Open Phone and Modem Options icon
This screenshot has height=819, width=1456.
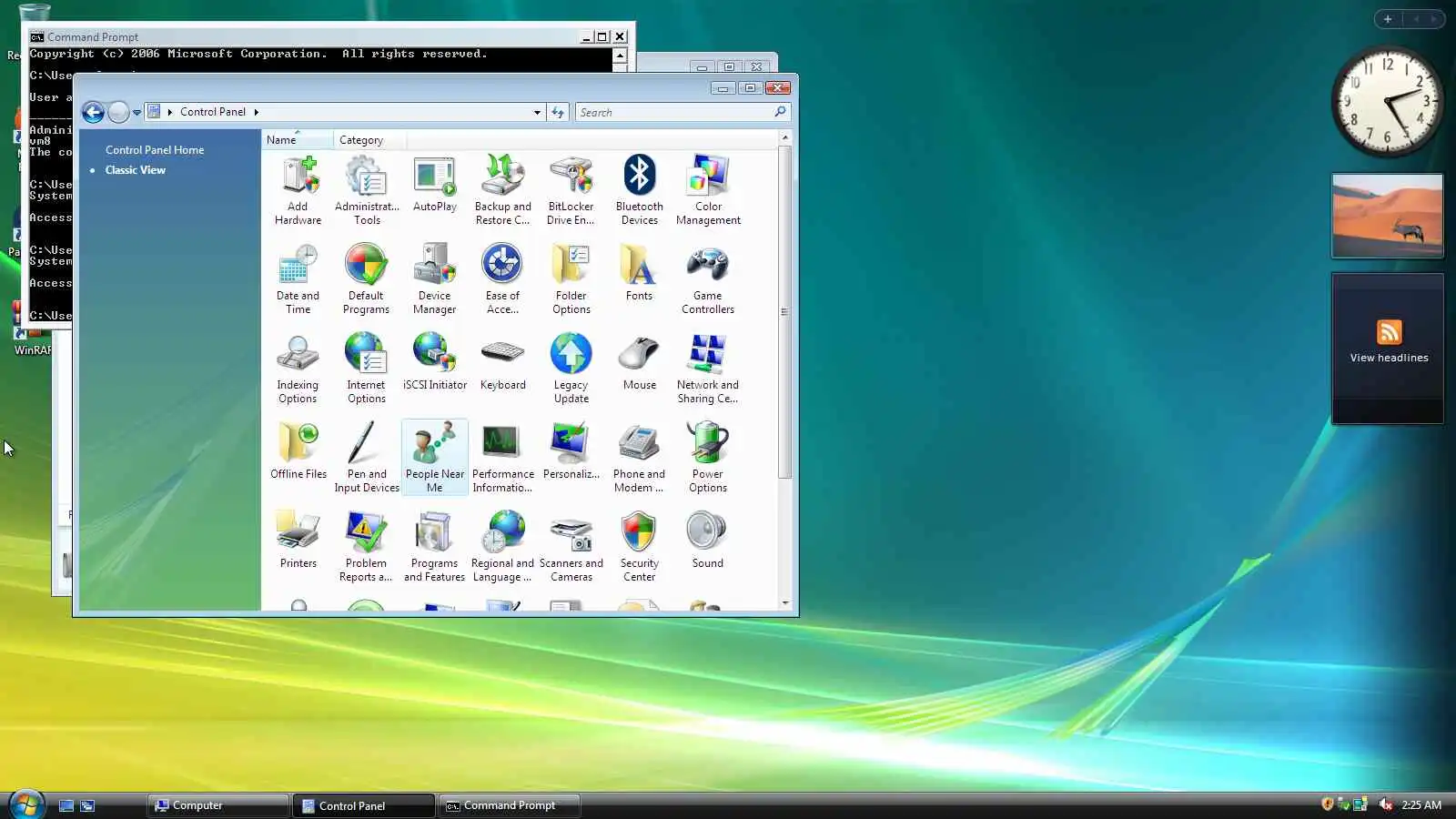tap(639, 458)
